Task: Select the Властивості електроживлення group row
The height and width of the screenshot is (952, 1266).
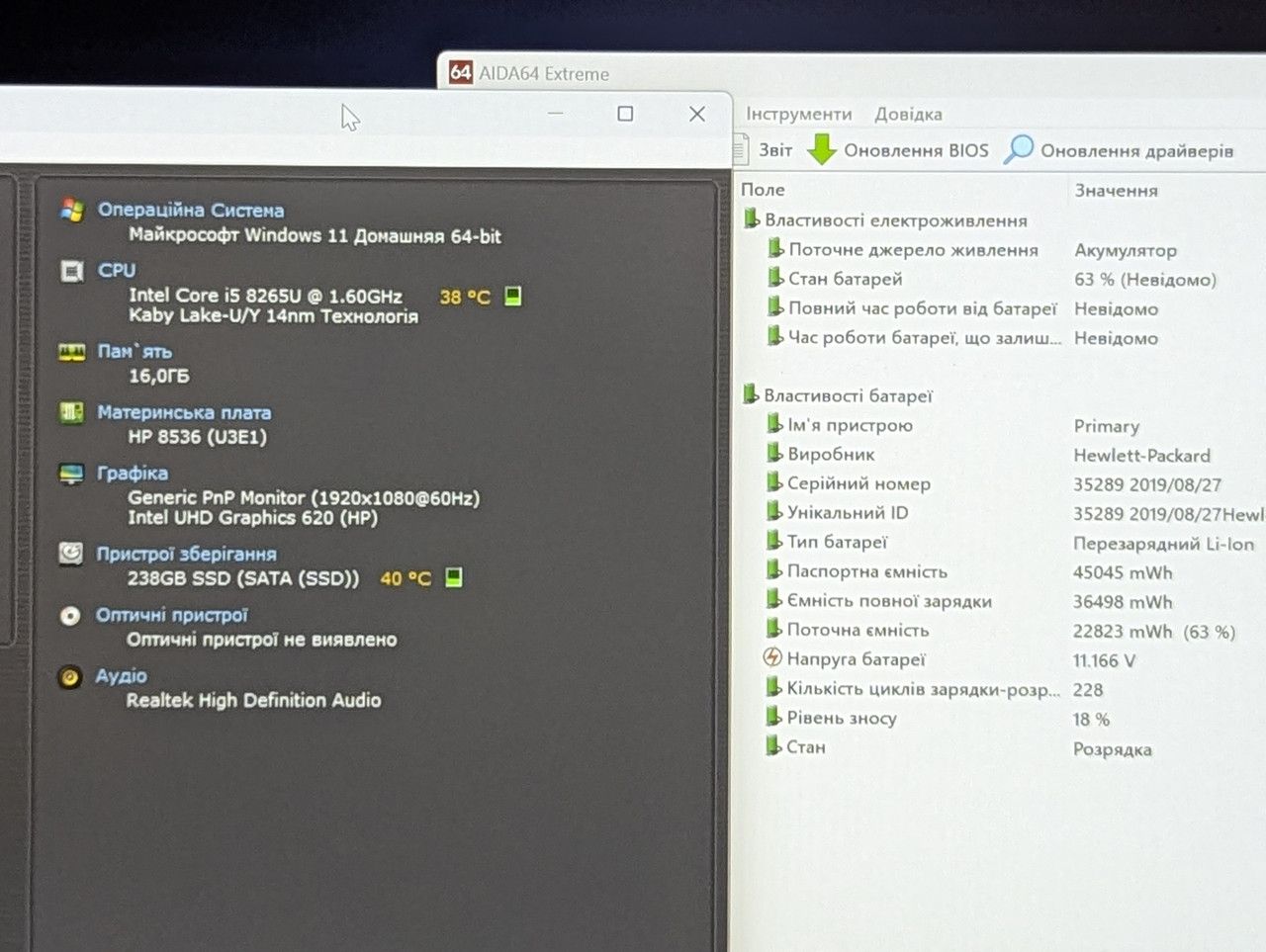Action: point(1002,220)
